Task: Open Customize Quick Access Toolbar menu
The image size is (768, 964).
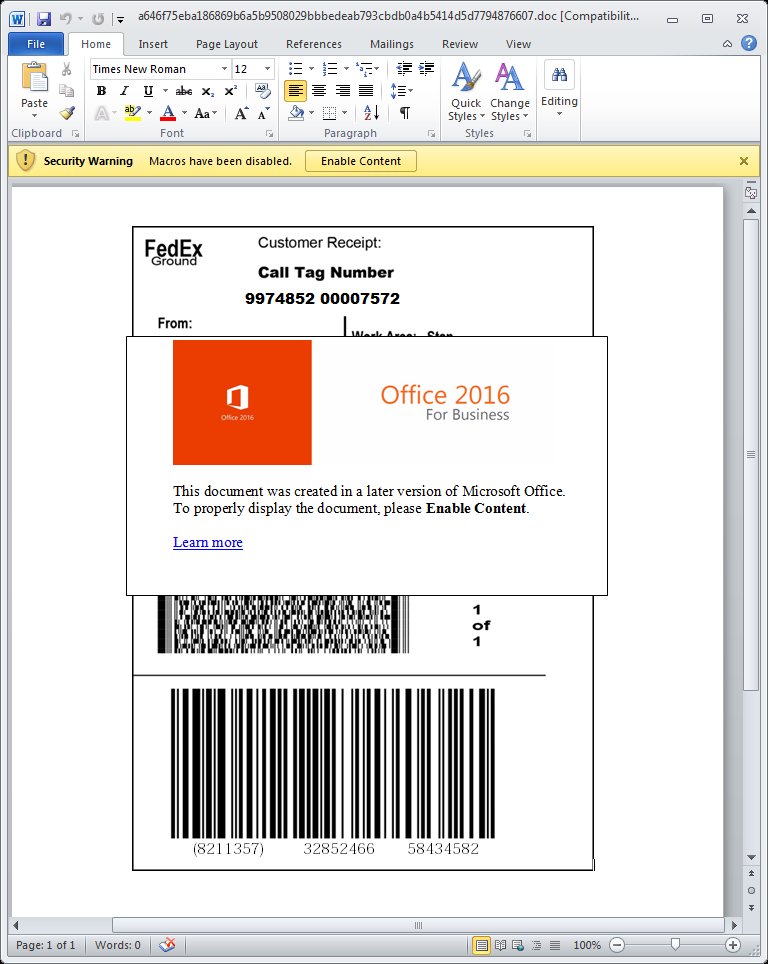Action: coord(121,19)
